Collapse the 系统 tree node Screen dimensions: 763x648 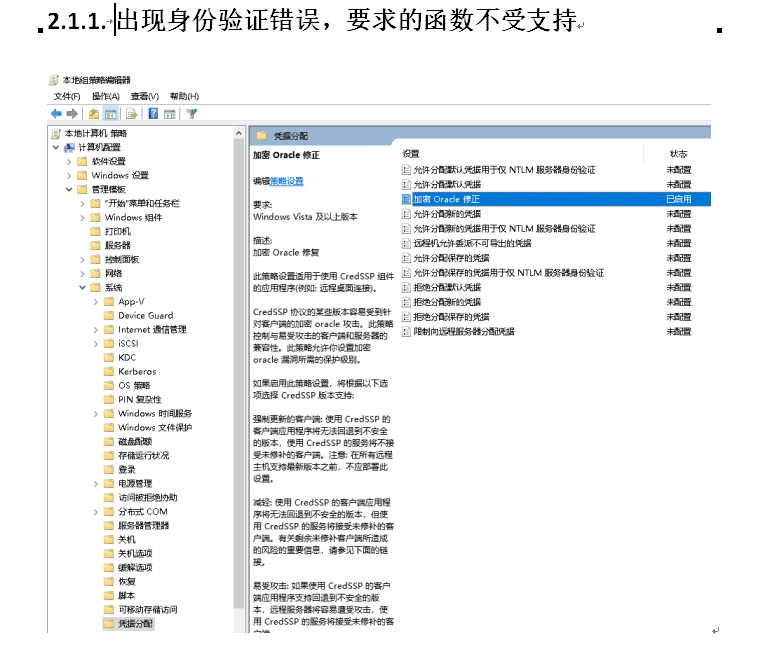tap(83, 288)
